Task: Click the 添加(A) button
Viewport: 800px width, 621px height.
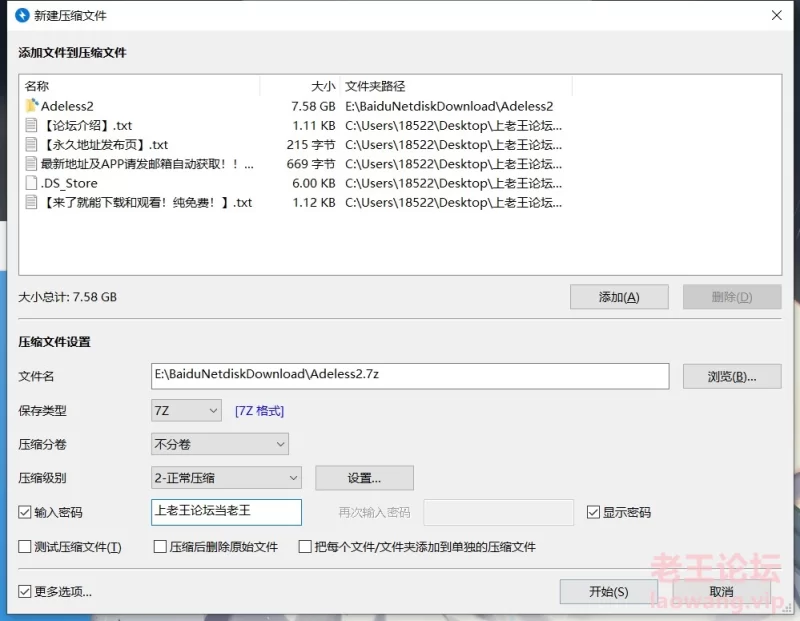Action: tap(619, 296)
